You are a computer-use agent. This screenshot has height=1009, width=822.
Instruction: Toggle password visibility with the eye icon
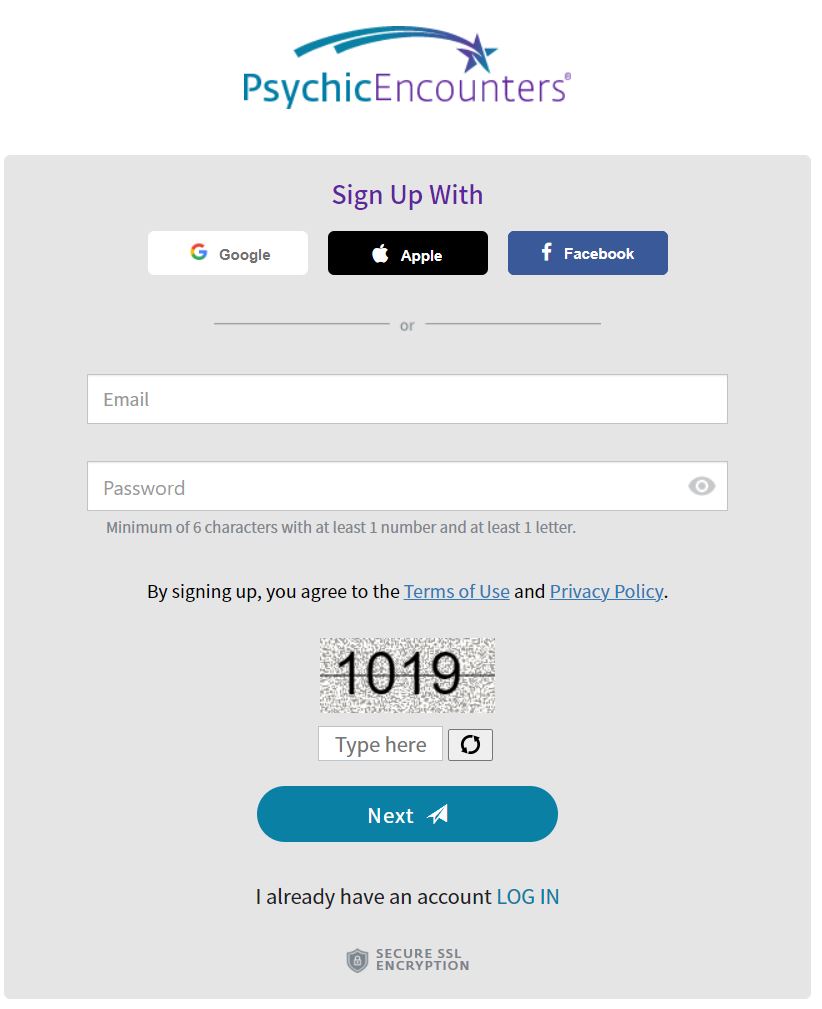coord(701,486)
